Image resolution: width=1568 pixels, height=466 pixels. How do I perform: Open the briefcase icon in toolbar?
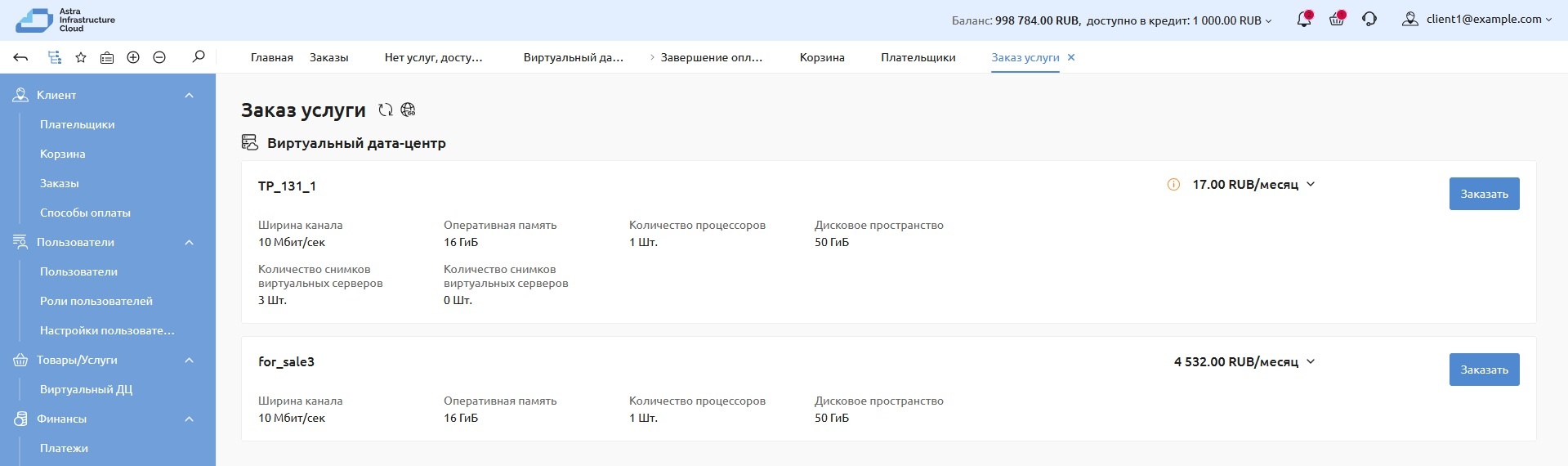click(107, 57)
